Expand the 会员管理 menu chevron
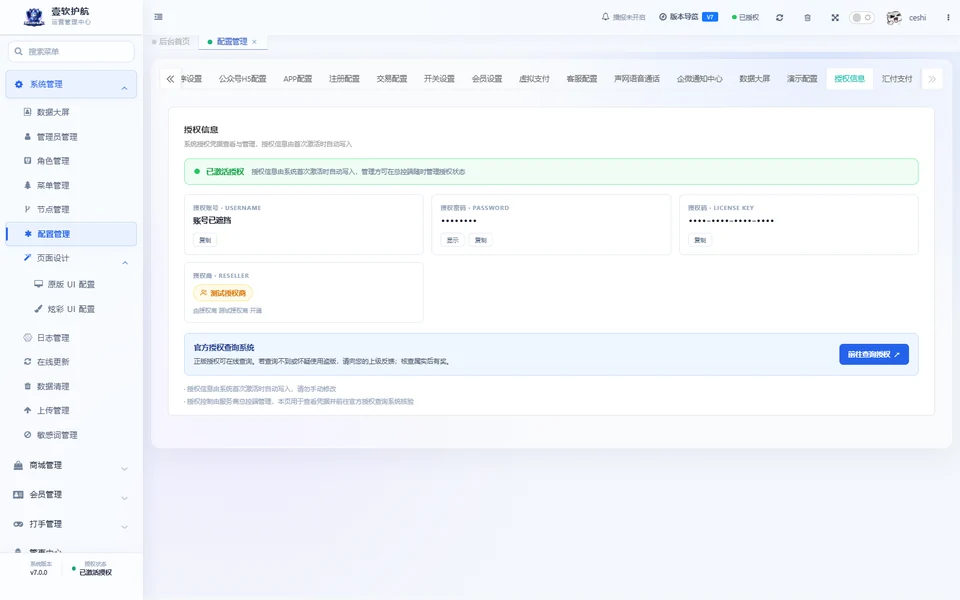 [x=124, y=498]
